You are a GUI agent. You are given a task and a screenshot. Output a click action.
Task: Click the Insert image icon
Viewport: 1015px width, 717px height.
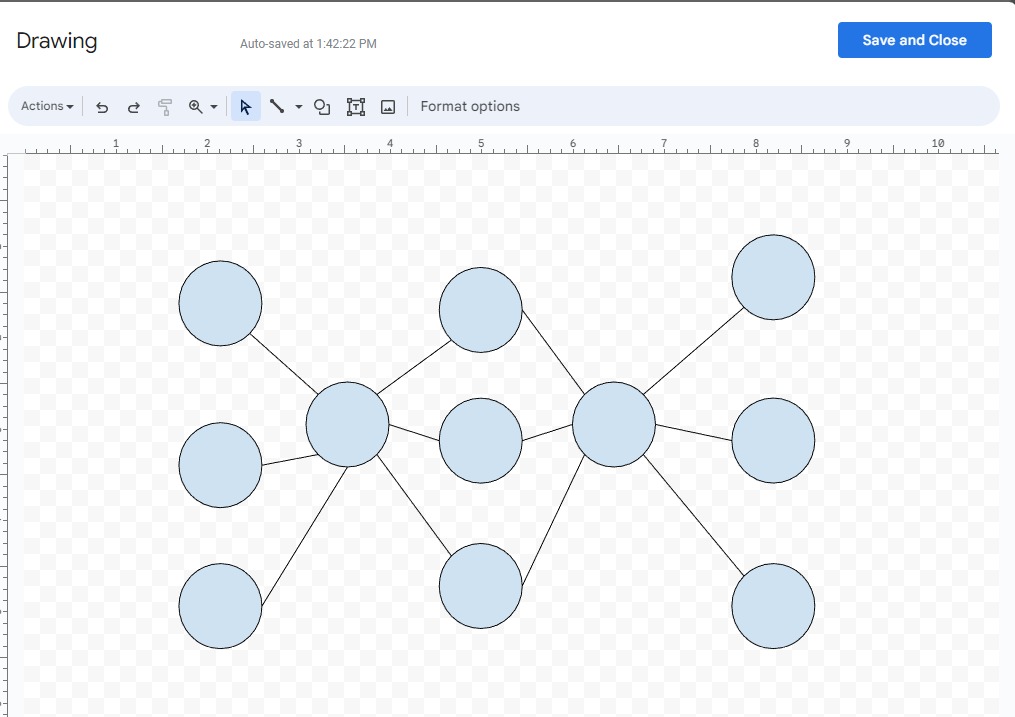[389, 106]
